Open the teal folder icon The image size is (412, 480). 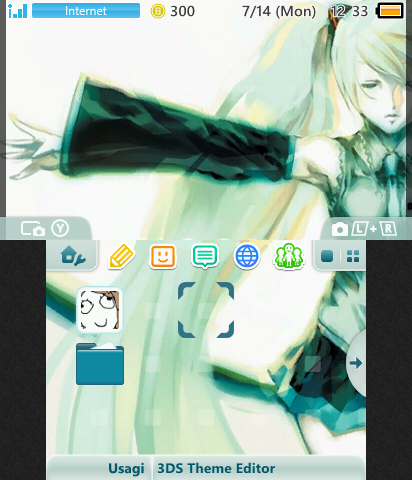[x=100, y=363]
